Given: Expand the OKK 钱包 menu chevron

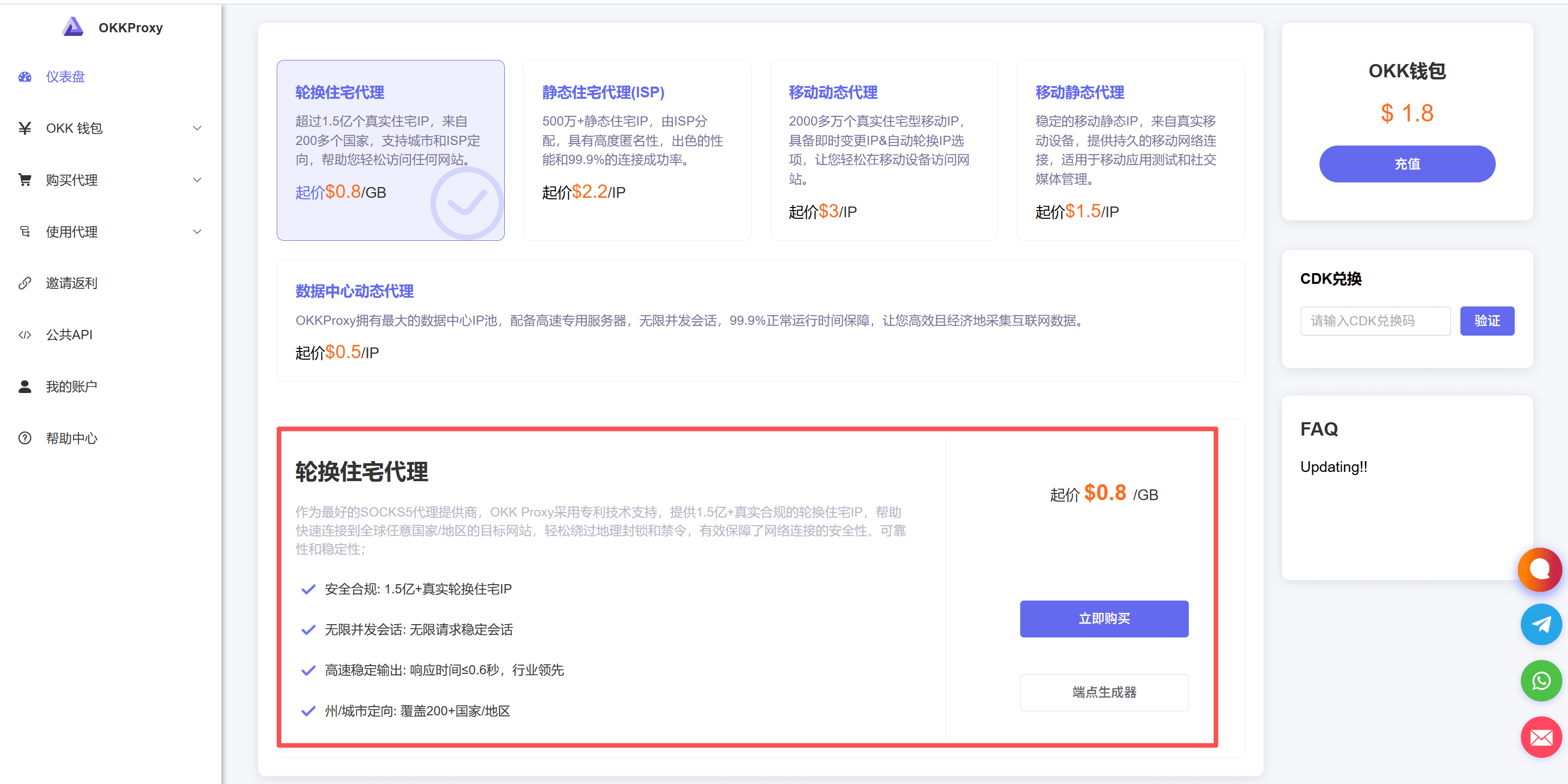Looking at the screenshot, I should coord(197,129).
